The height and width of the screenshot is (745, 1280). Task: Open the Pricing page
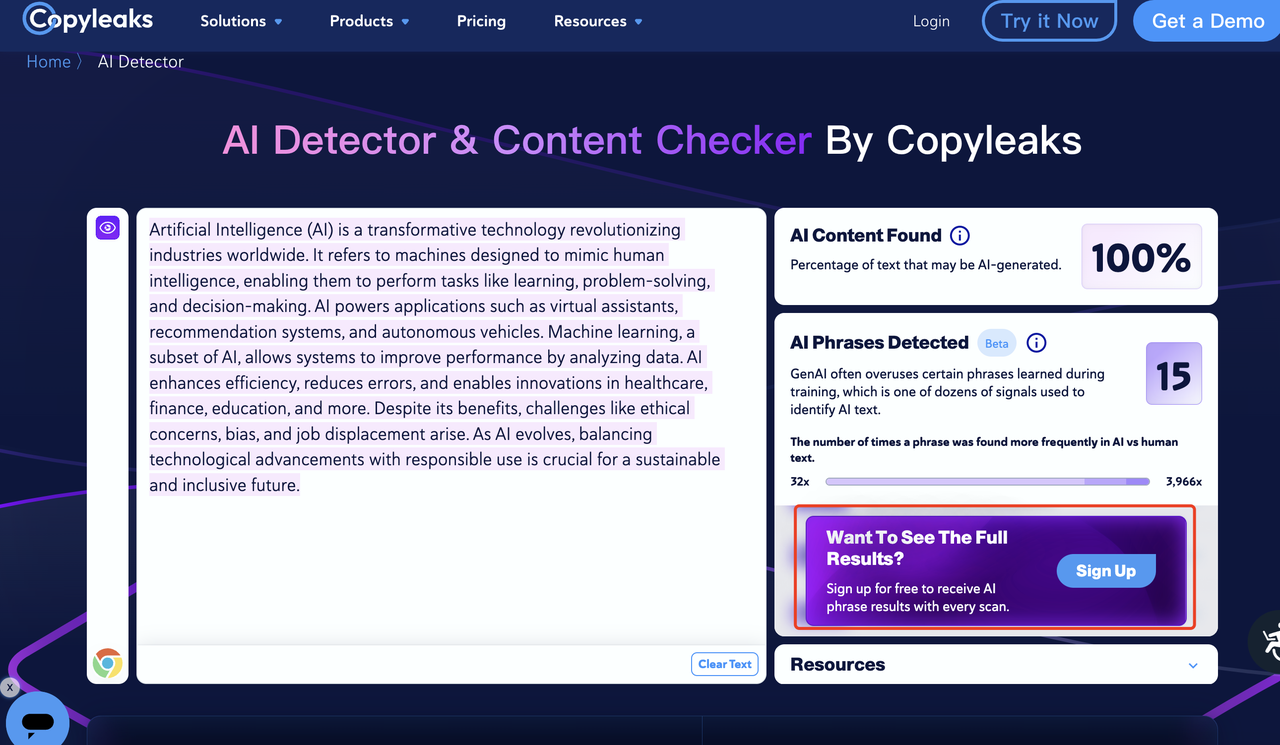tap(481, 21)
